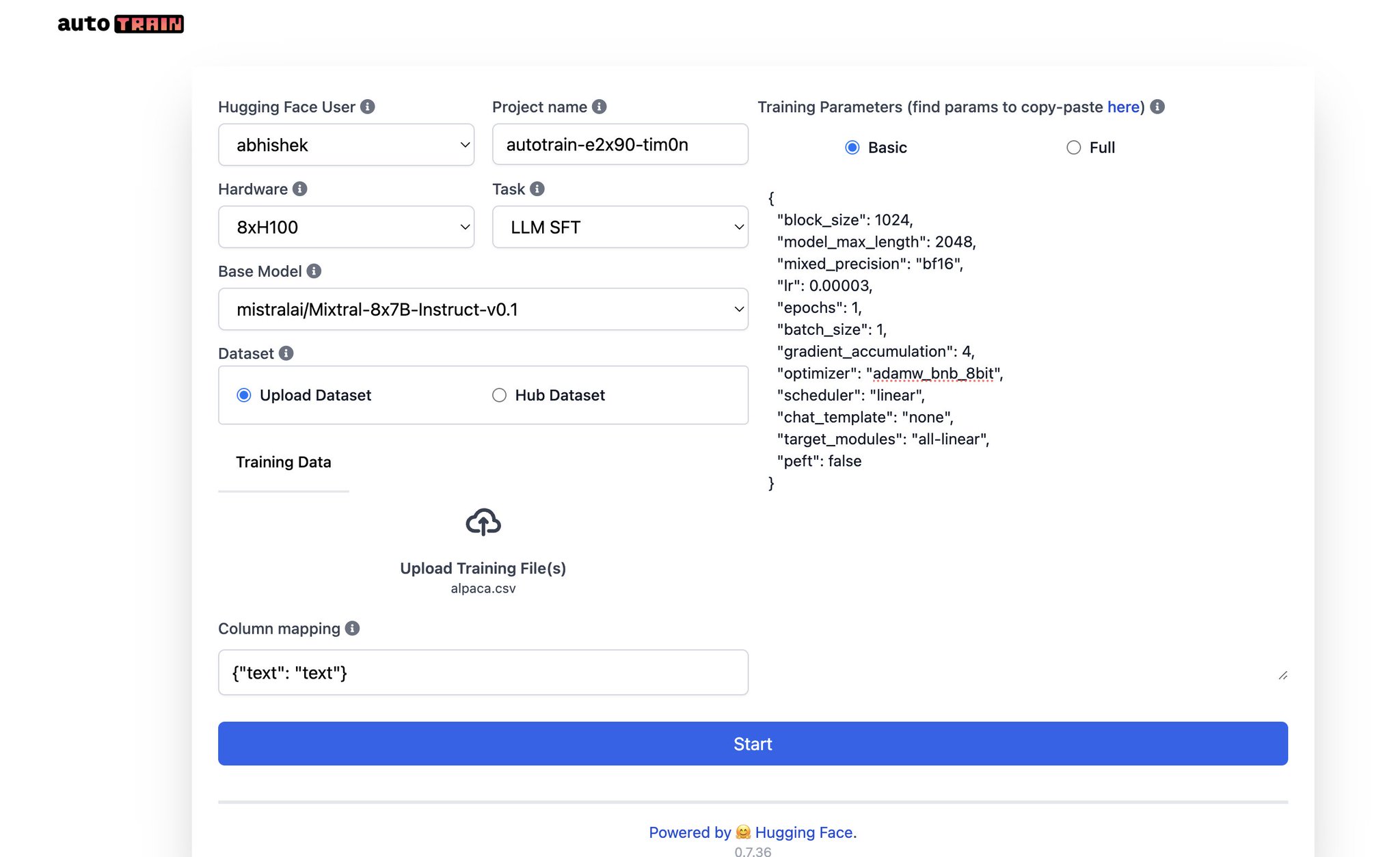1400x857 pixels.
Task: Choose the Hub Dataset option
Action: [x=500, y=395]
